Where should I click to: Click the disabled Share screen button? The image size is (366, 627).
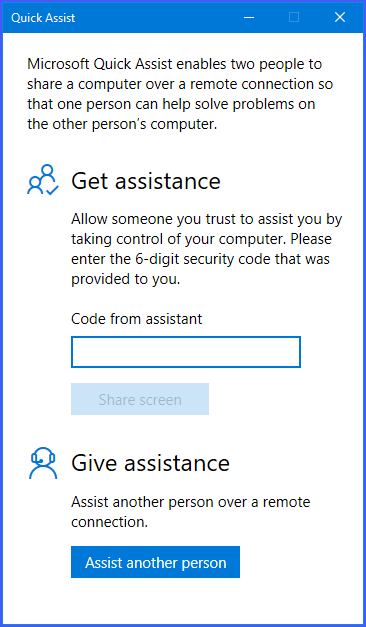140,399
